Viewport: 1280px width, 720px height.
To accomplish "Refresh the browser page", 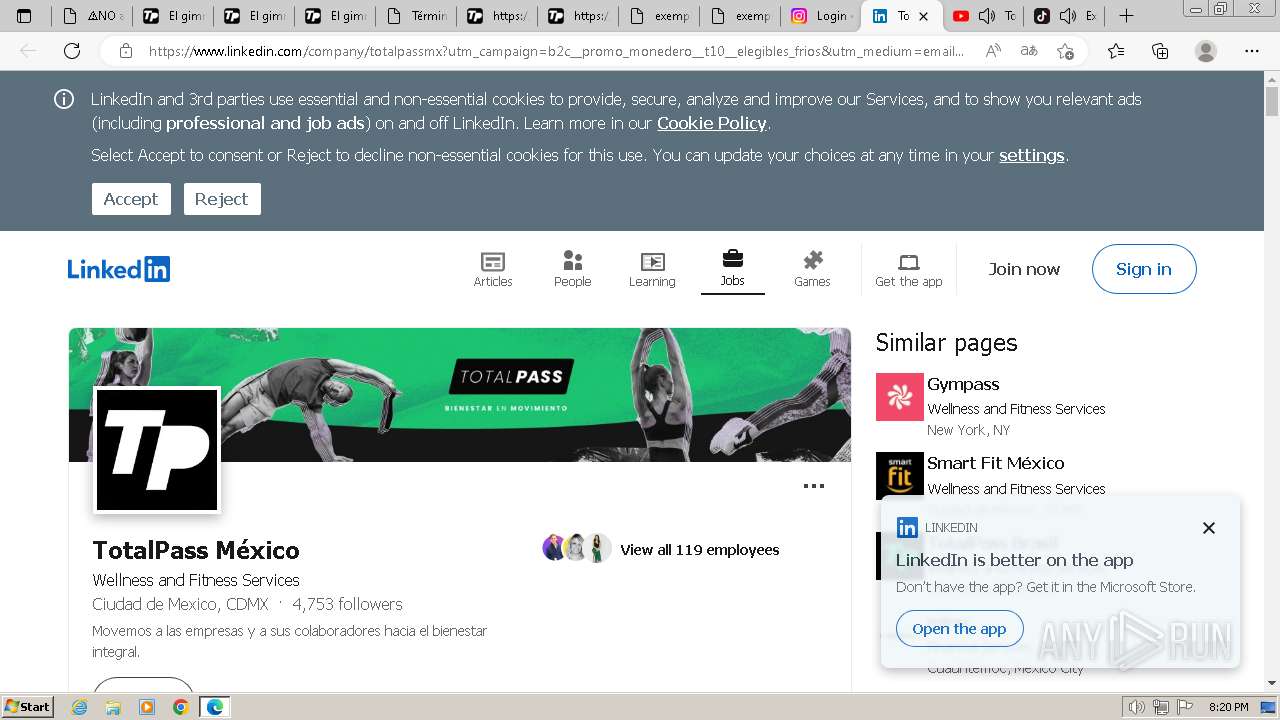I will (72, 50).
